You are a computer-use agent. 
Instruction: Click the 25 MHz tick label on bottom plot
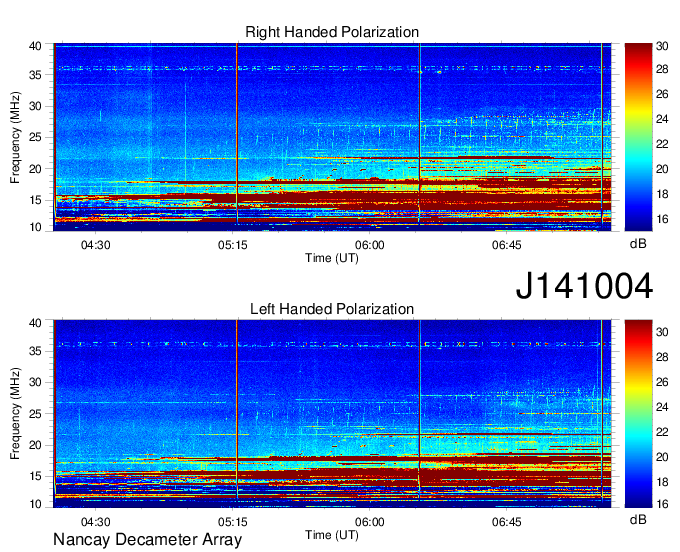35,414
